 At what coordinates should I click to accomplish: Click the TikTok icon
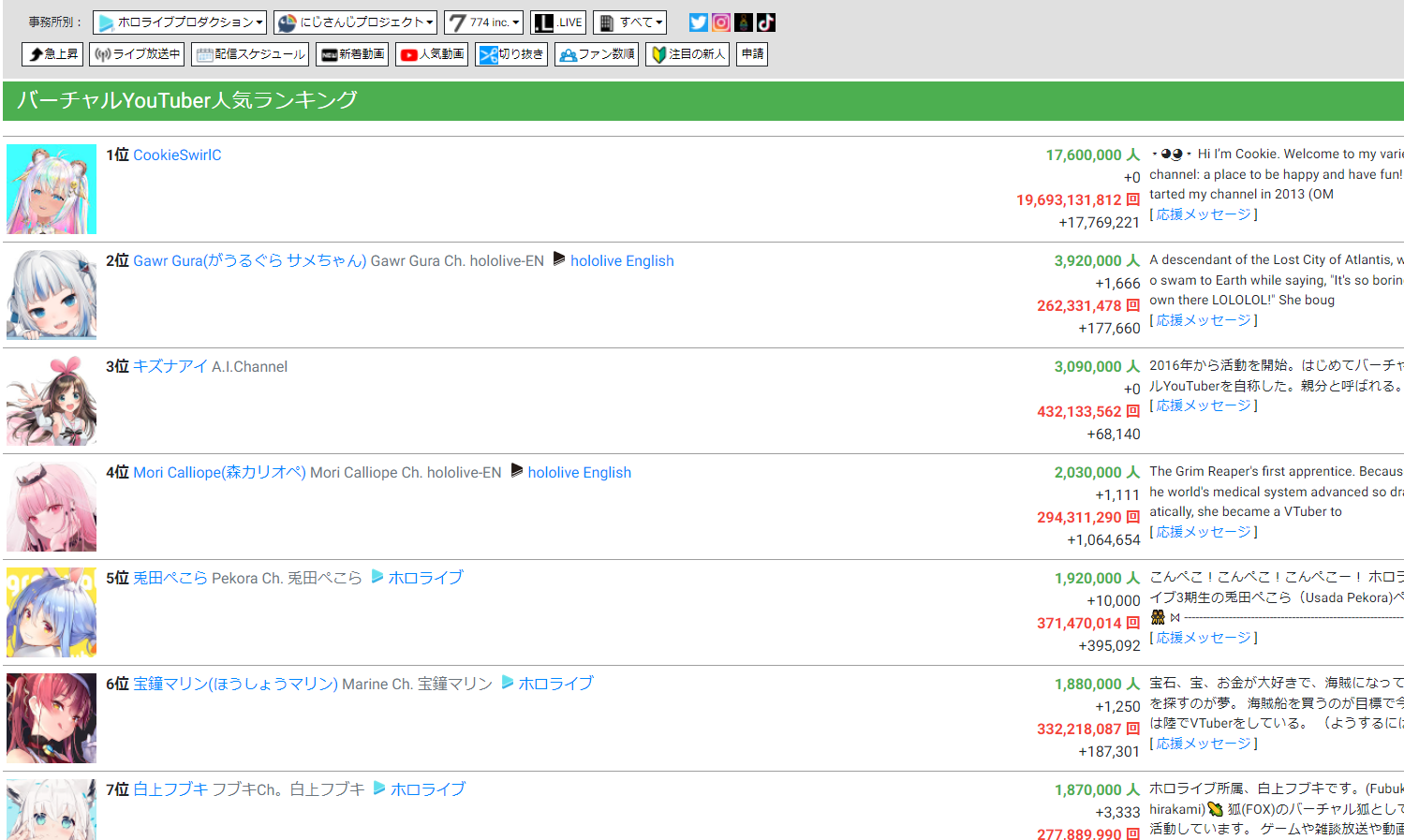point(766,22)
